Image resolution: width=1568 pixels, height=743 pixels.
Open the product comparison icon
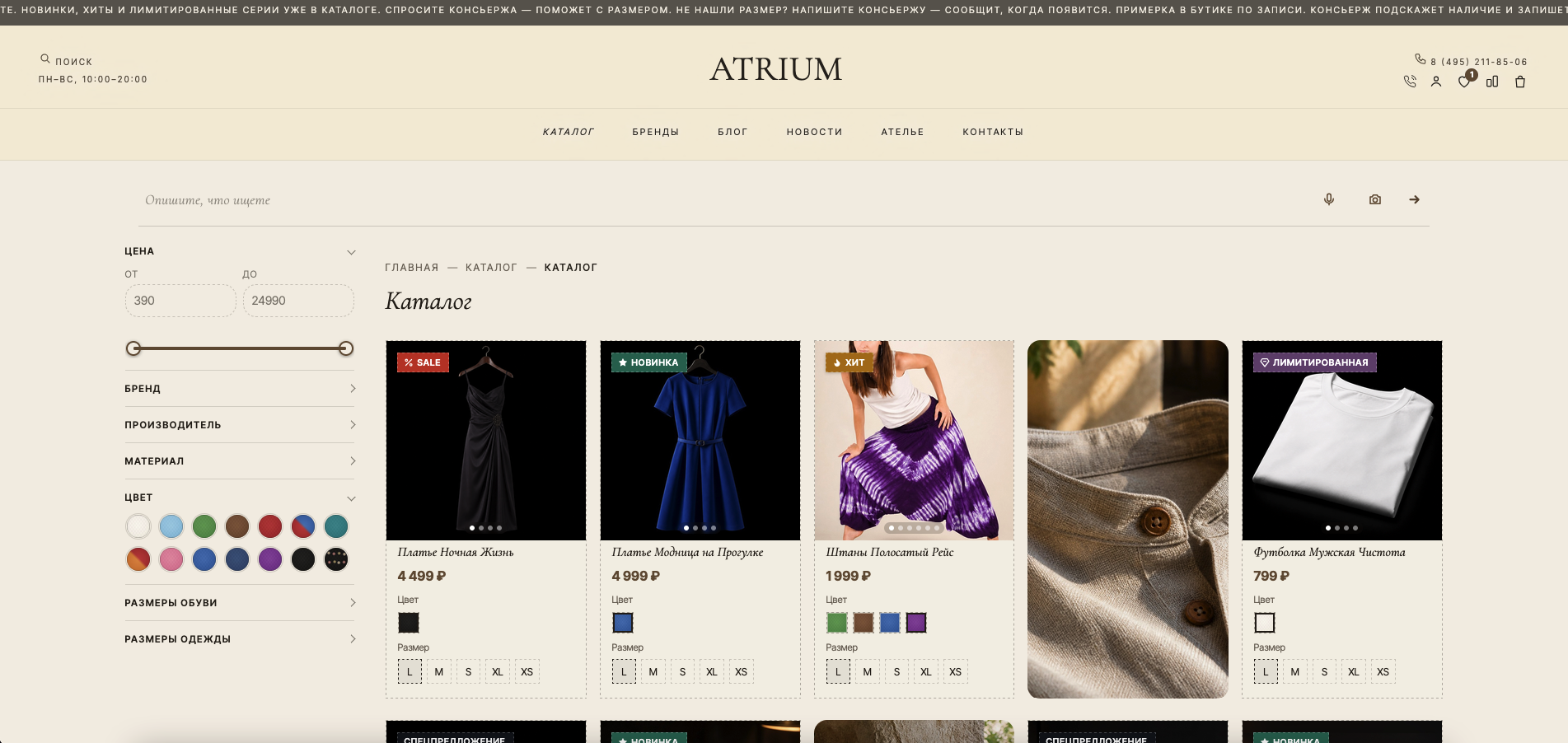click(x=1492, y=82)
